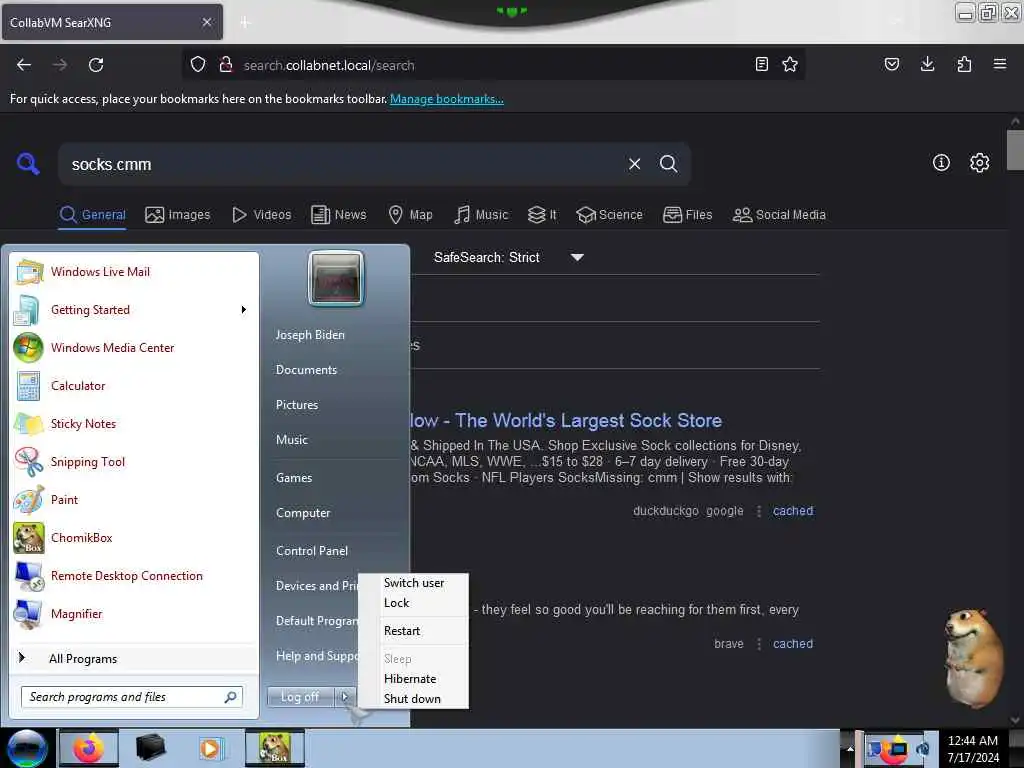Choose Hibernate from the power menu
Viewport: 1024px width, 768px height.
point(414,679)
